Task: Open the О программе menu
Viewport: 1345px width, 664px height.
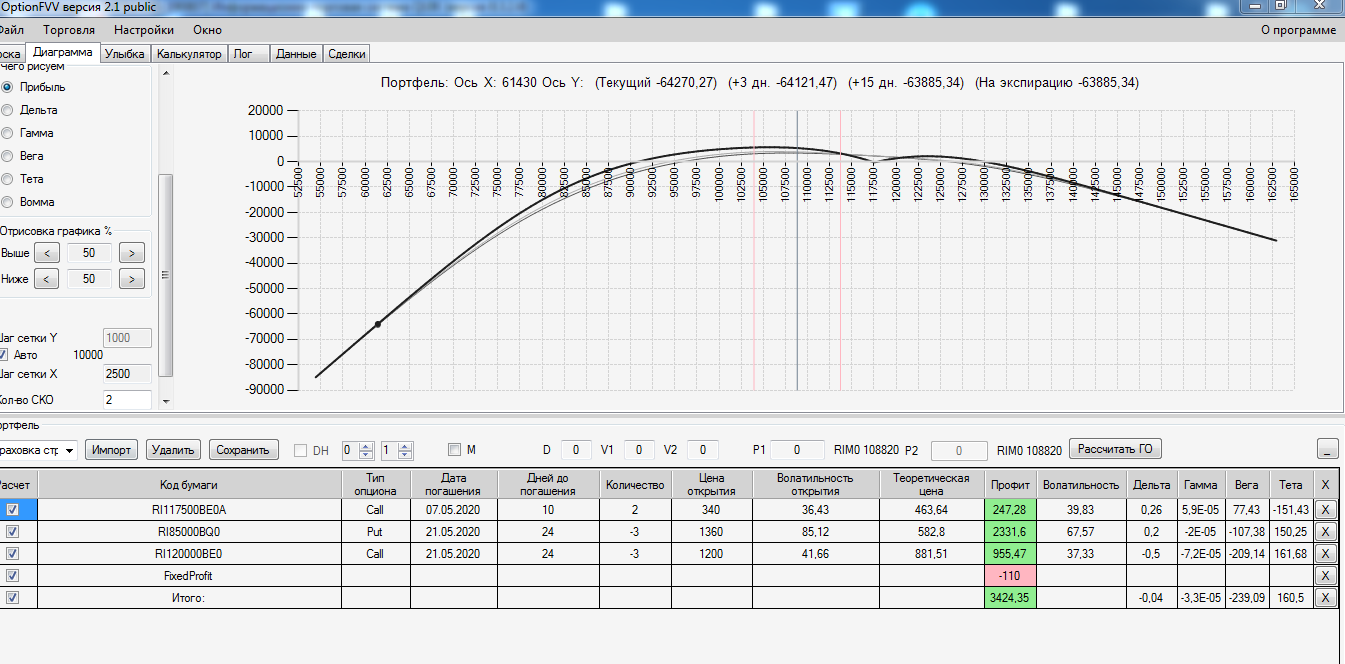Action: (x=1298, y=30)
